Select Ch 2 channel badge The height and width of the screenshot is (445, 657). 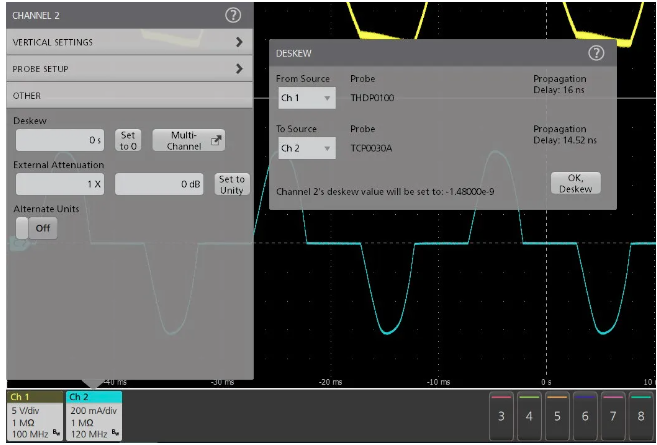(94, 416)
